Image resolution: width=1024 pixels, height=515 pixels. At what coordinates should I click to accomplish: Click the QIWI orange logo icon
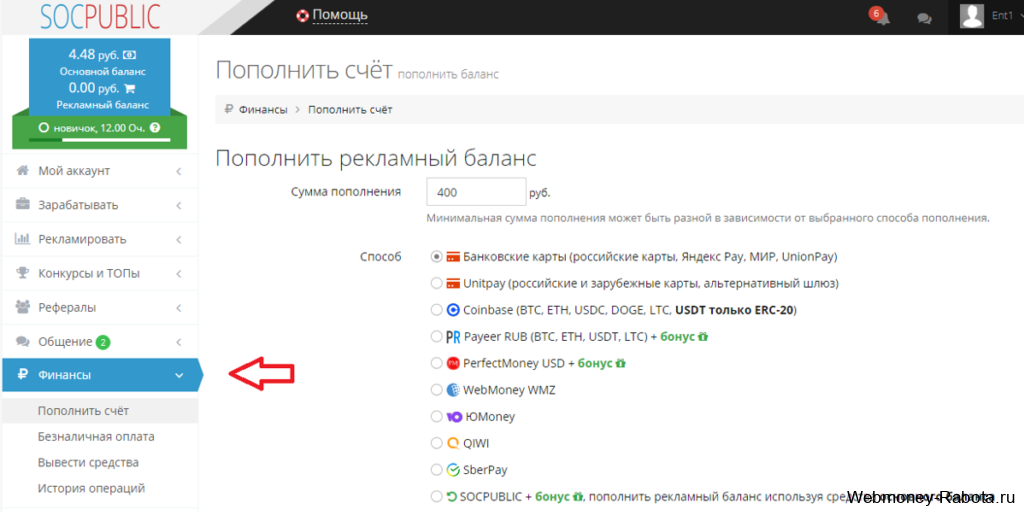tap(453, 443)
